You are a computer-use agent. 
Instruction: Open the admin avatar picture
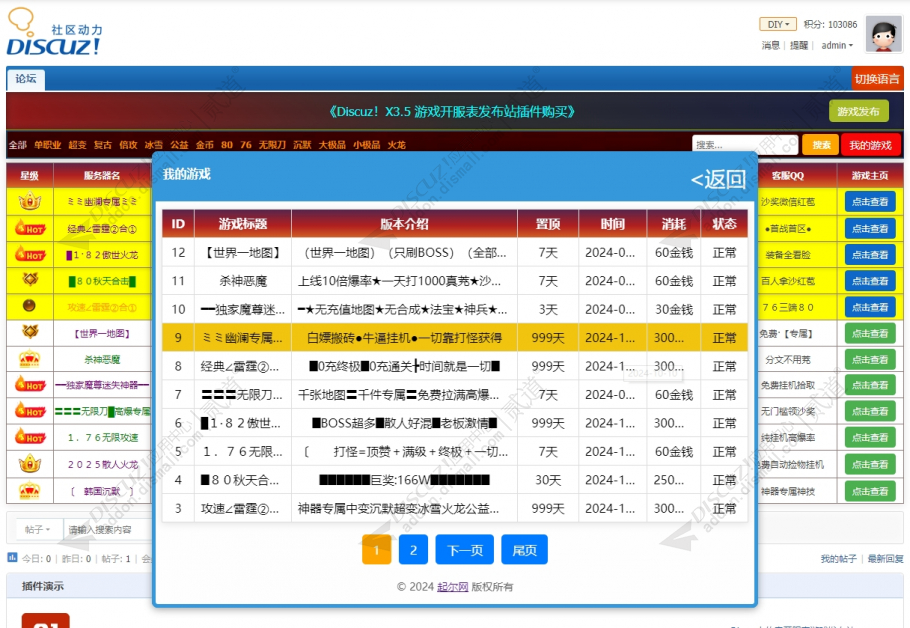[884, 34]
